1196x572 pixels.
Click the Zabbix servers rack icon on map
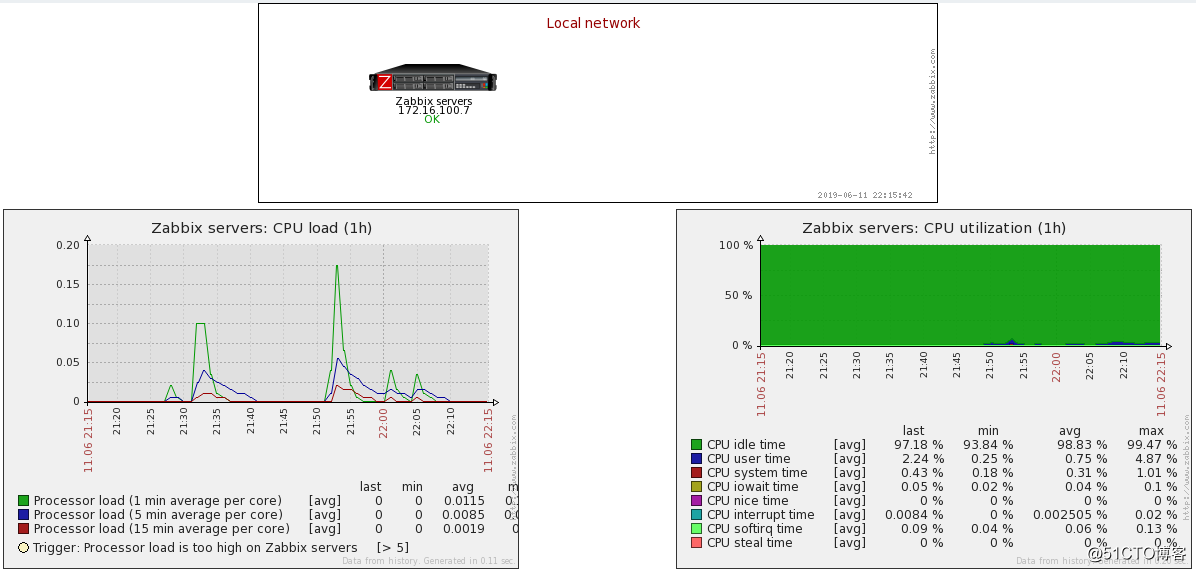pyautogui.click(x=433, y=79)
